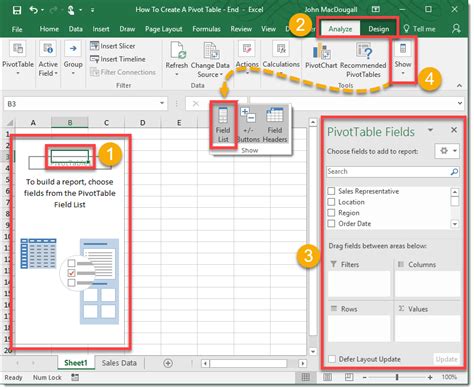Open the PivotTable ribbon button
This screenshot has height=390, width=474.
coord(18,59)
